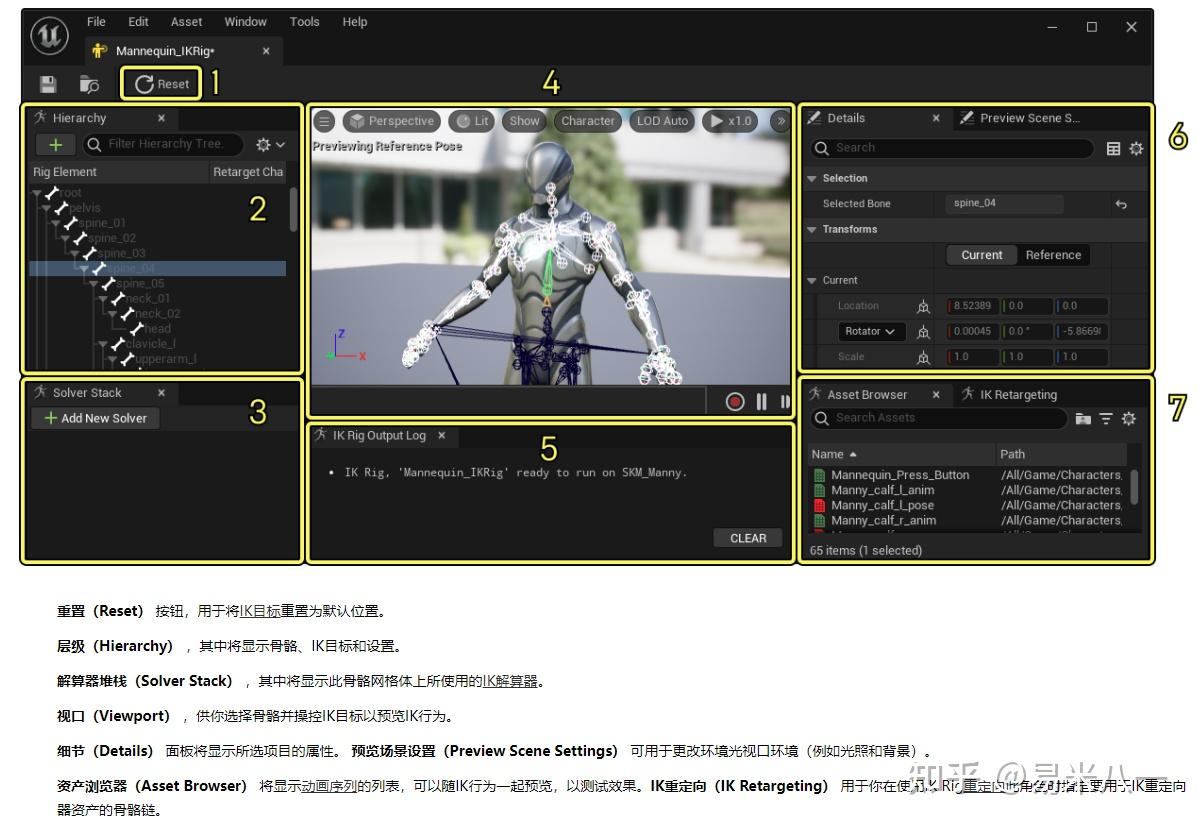
Task: Open the Window menu
Action: (245, 21)
